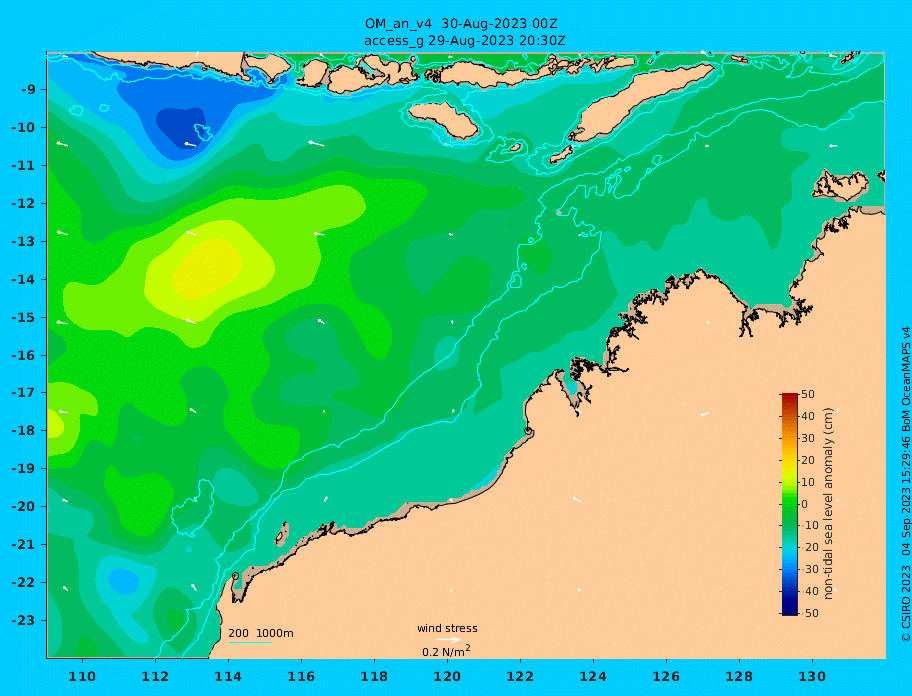This screenshot has width=912, height=696.
Task: Click latitude axis label -15
Action: tap(24, 317)
